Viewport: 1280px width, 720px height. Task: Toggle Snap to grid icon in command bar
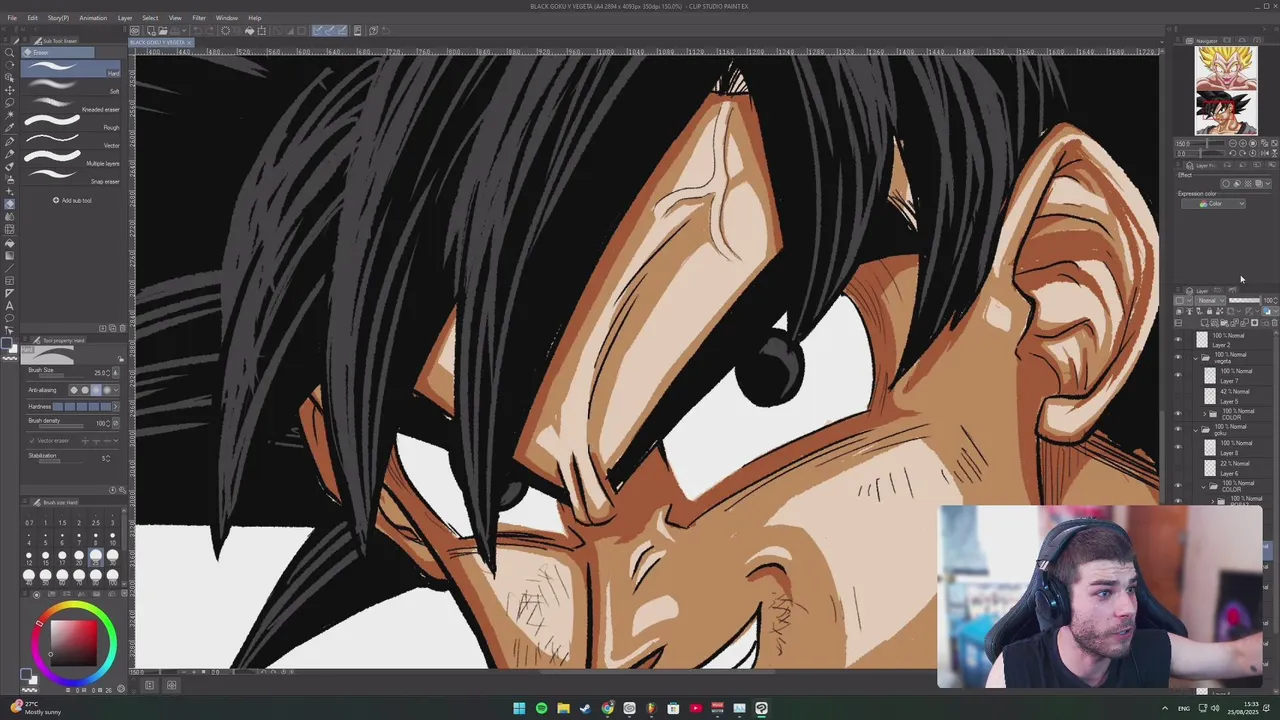click(342, 30)
